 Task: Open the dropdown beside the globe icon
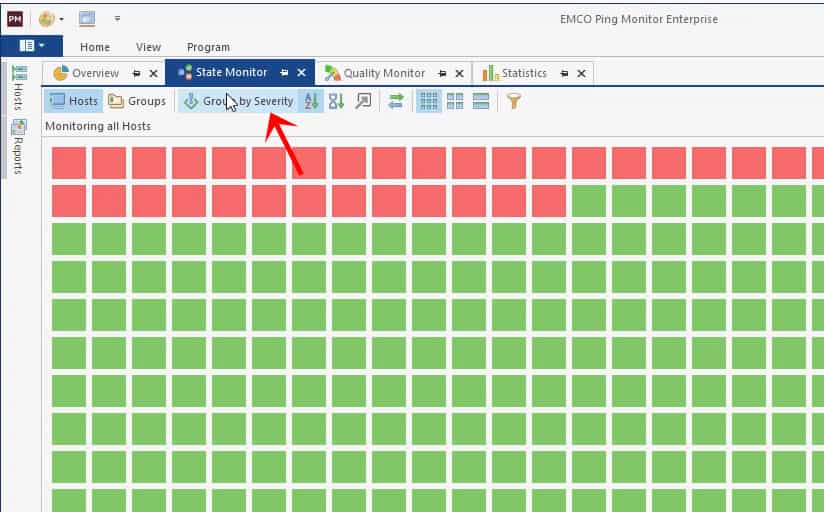tap(62, 19)
